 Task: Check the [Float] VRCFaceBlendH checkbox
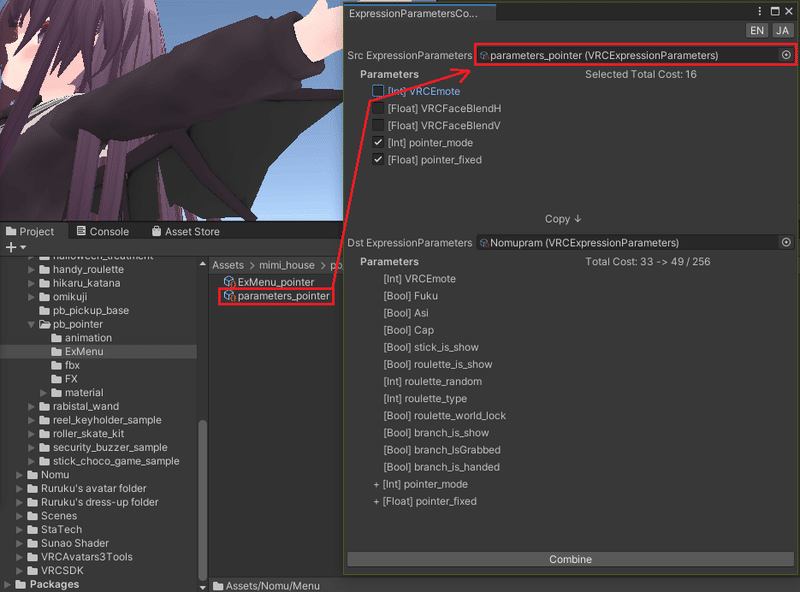pyautogui.click(x=378, y=108)
